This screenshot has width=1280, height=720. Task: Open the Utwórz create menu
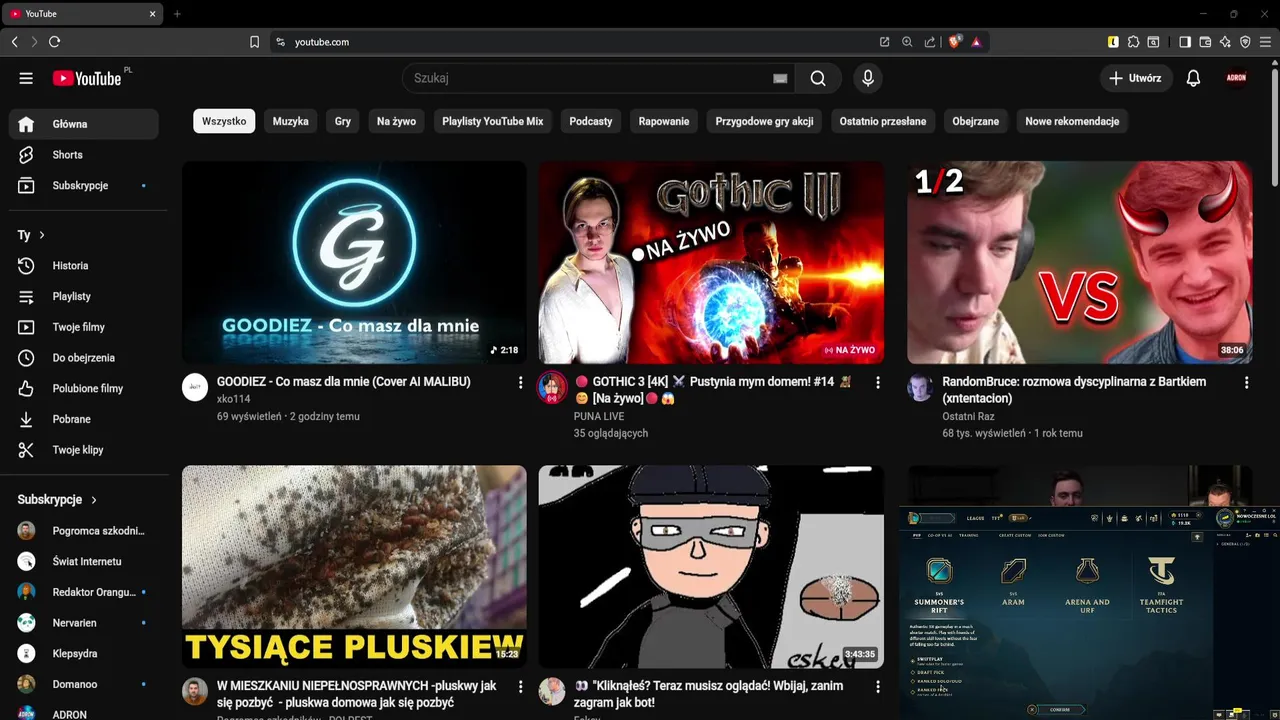[x=1136, y=78]
